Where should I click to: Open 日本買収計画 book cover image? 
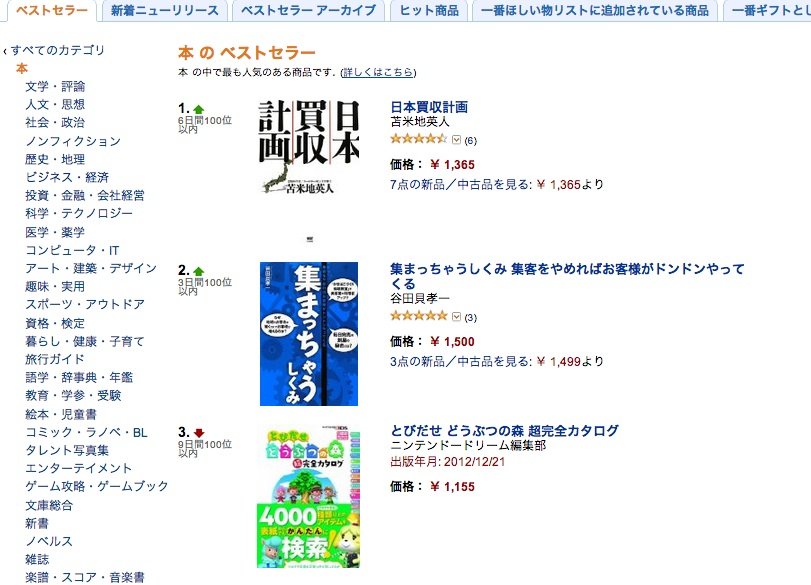pyautogui.click(x=309, y=147)
